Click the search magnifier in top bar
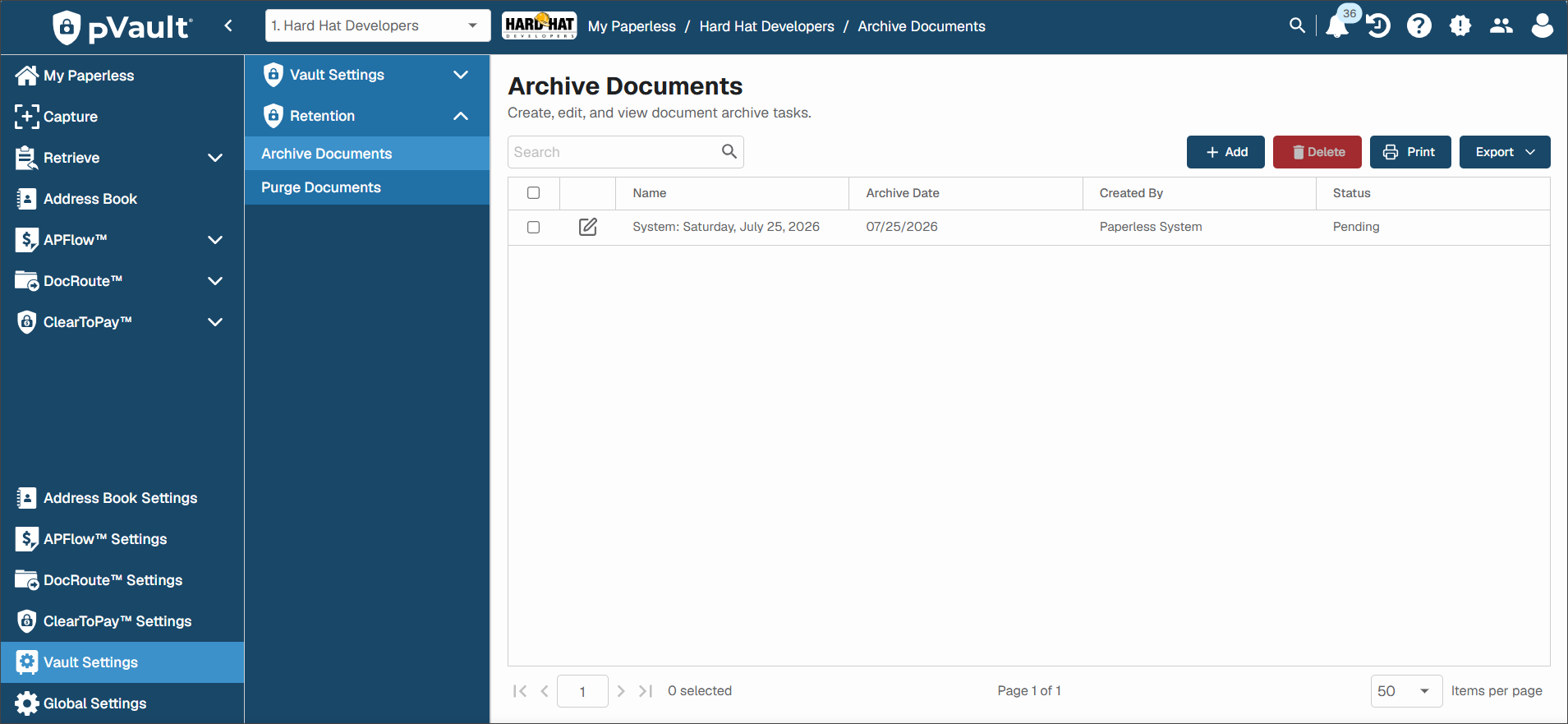 [x=1297, y=25]
